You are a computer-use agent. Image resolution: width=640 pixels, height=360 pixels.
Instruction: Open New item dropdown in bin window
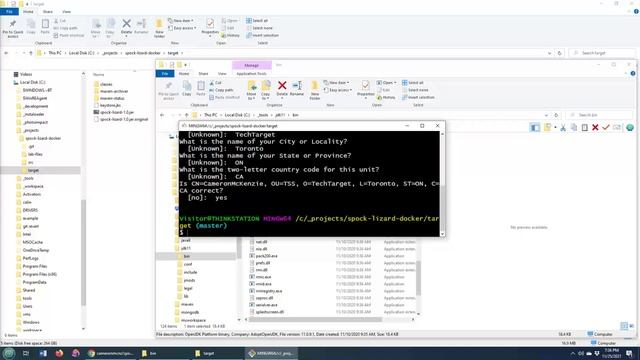point(337,83)
